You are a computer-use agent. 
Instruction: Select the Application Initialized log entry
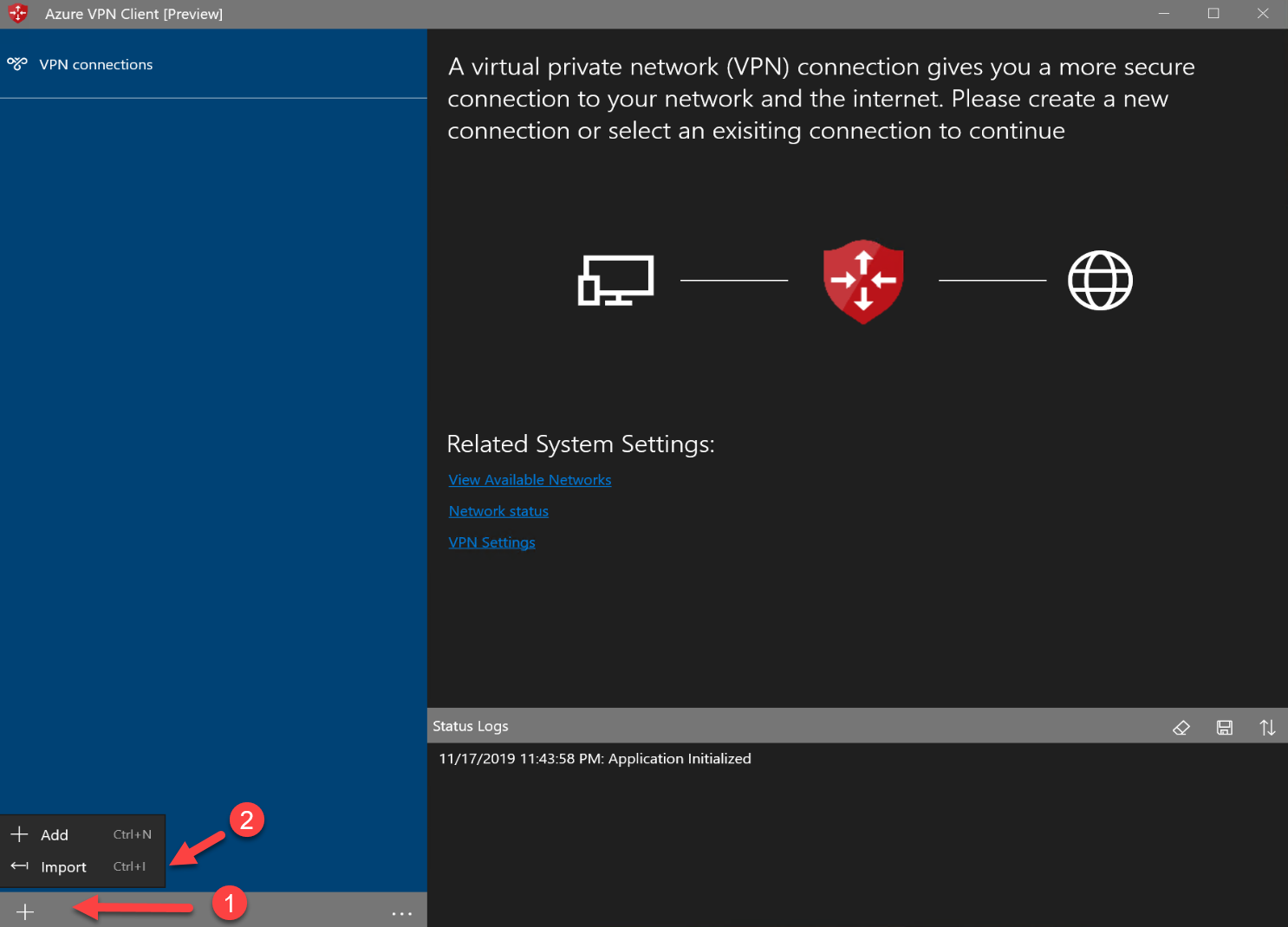click(x=595, y=758)
